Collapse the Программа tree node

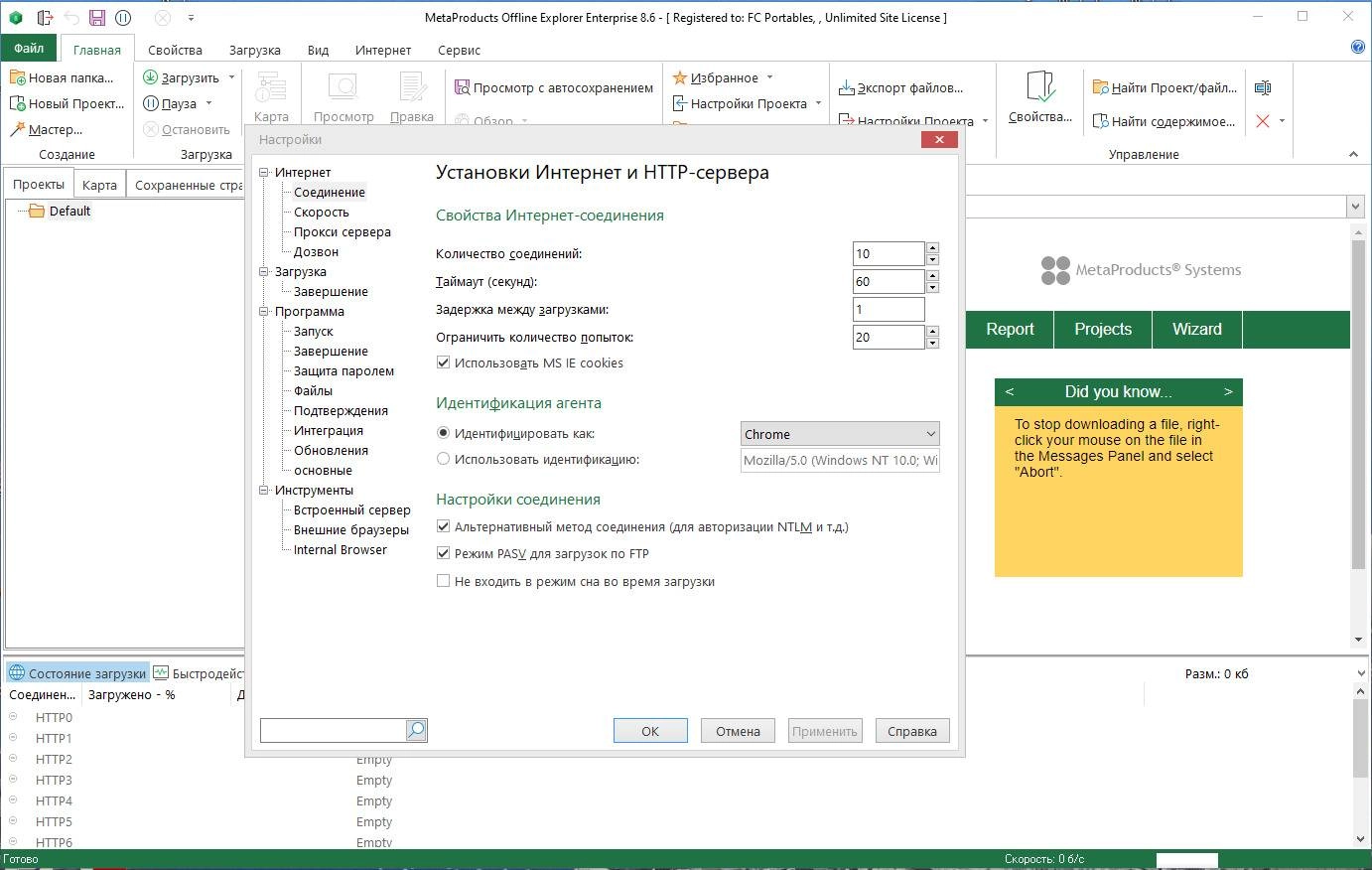pyautogui.click(x=265, y=311)
